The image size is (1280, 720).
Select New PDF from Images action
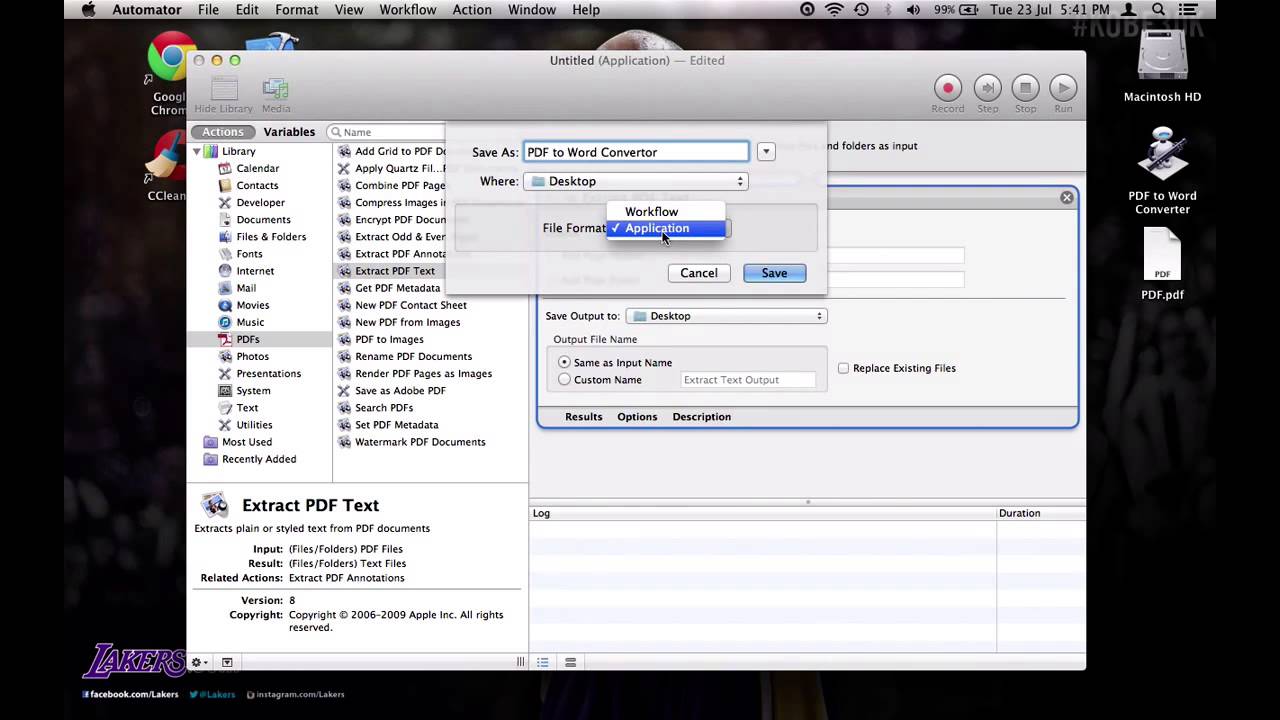(x=408, y=322)
